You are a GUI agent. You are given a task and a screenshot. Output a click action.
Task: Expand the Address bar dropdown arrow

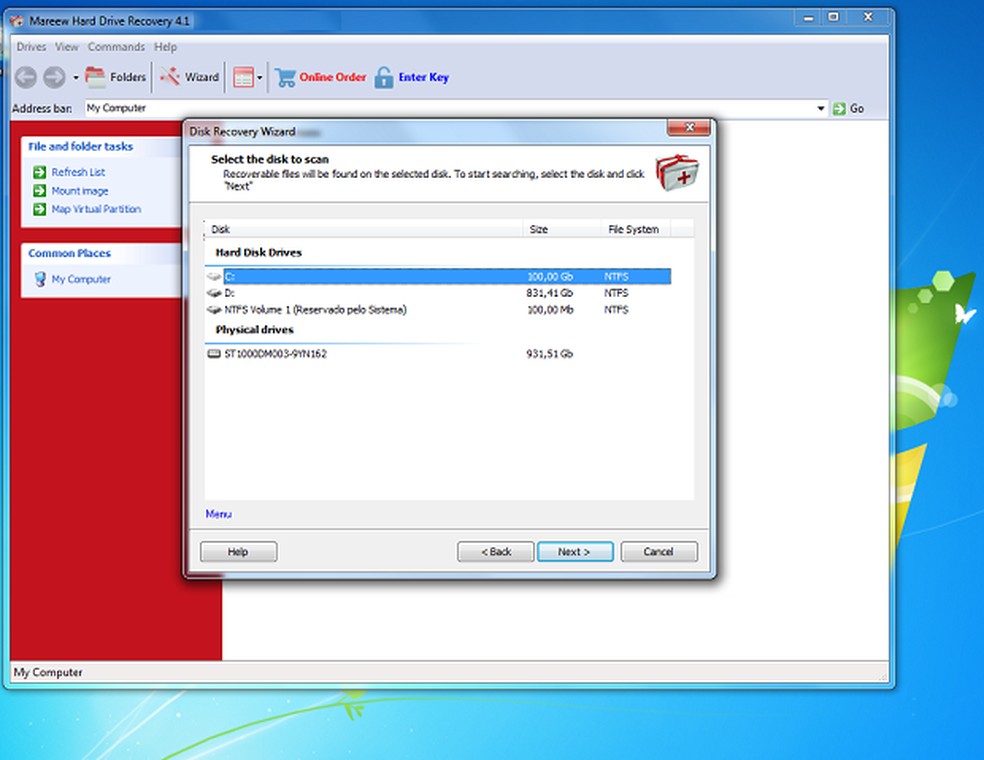point(821,109)
